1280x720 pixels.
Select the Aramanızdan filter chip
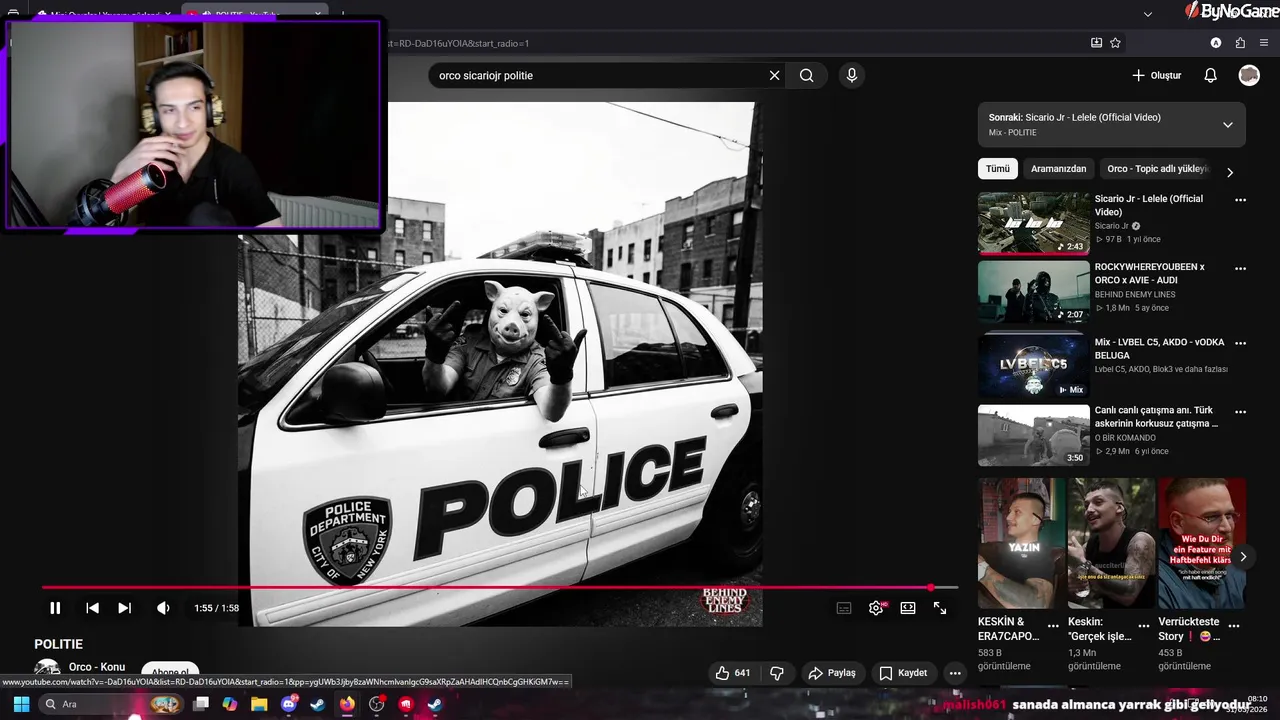pos(1058,169)
